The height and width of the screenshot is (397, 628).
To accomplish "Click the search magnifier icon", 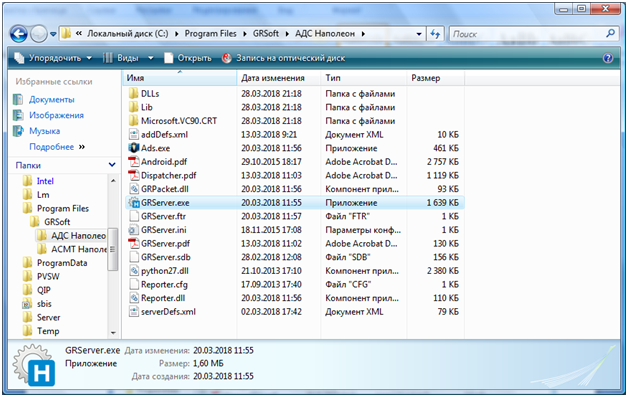I will click(610, 34).
